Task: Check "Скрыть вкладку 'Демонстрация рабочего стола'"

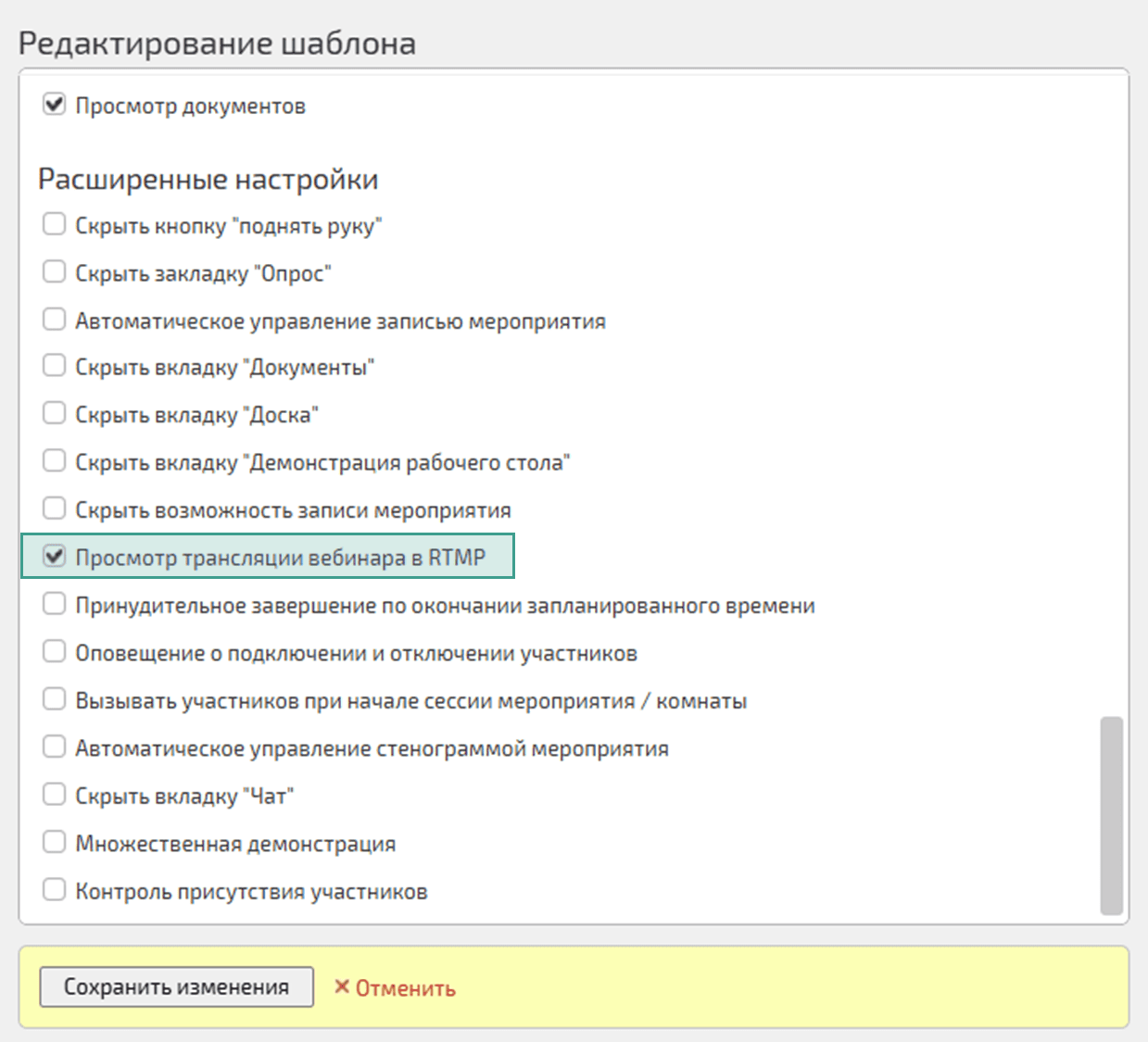Action: point(54,460)
